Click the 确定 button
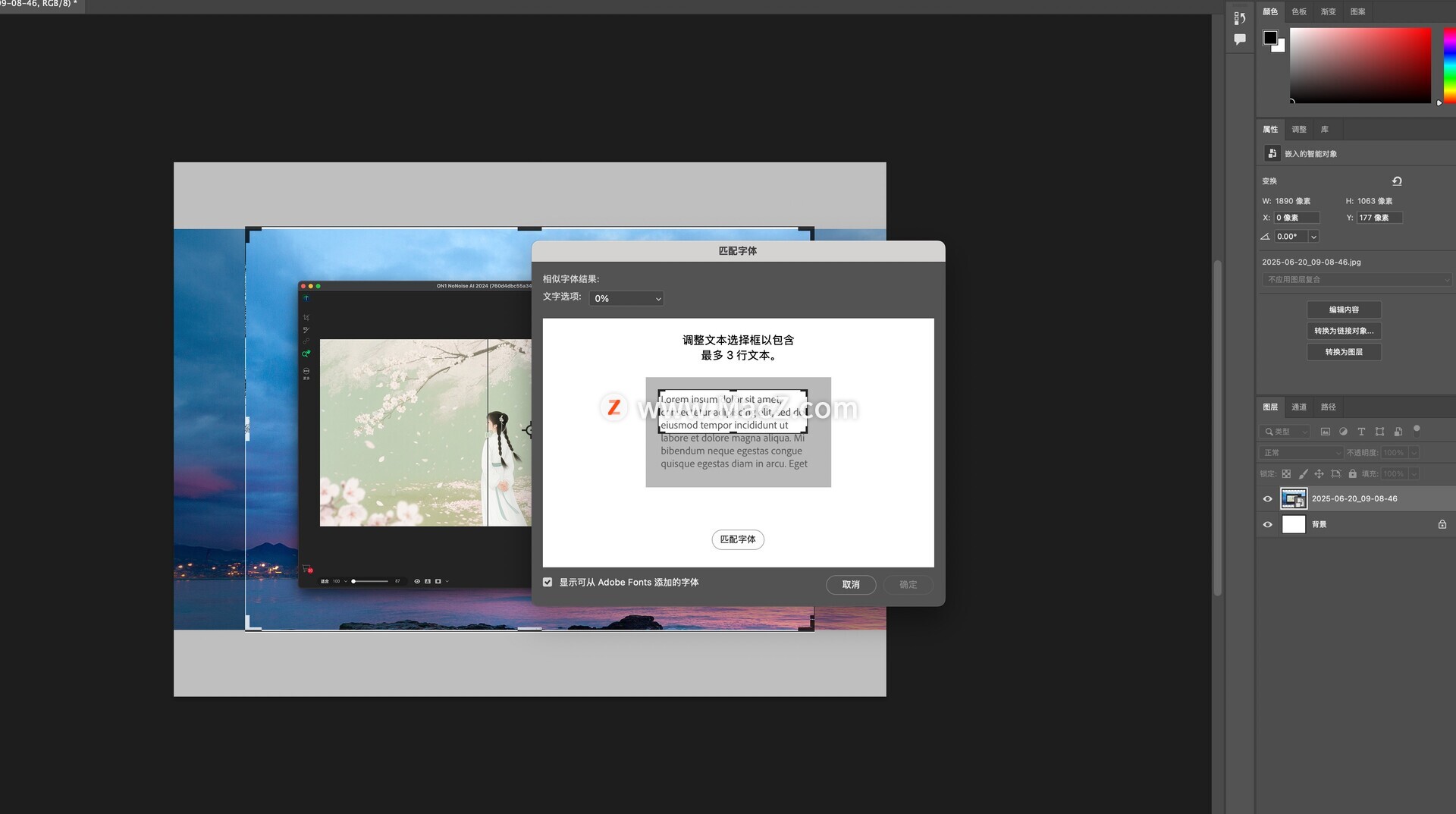The width and height of the screenshot is (1456, 814). (908, 585)
